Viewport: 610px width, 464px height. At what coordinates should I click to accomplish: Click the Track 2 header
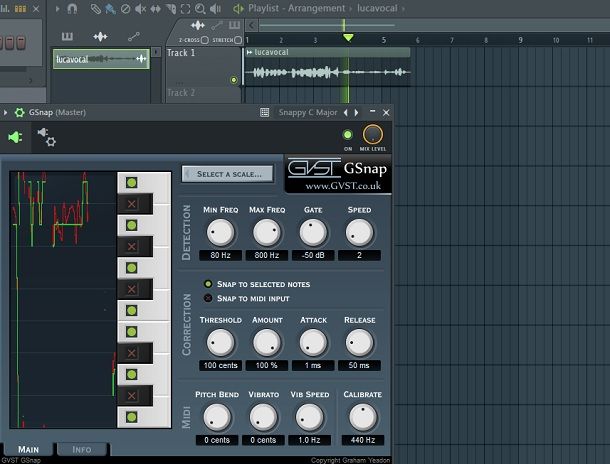click(202, 93)
